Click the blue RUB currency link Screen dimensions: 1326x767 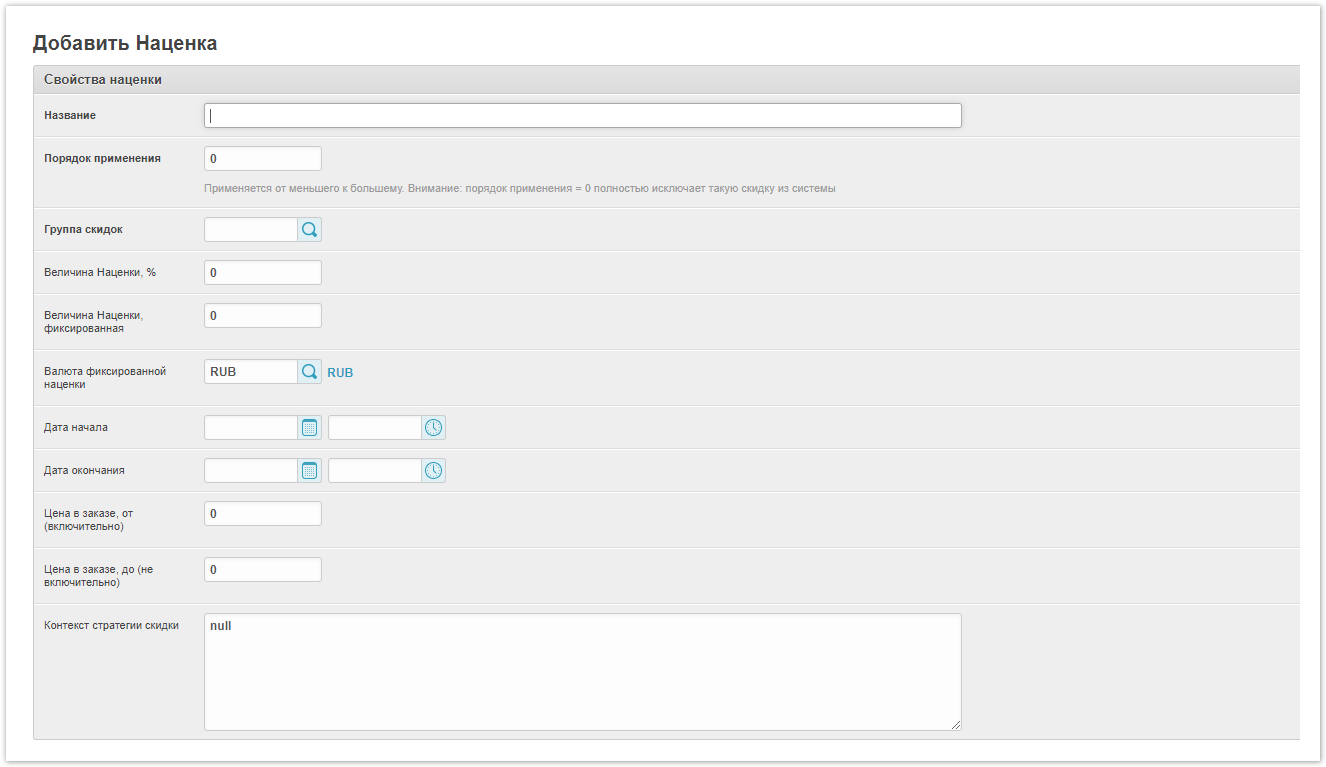(x=340, y=373)
